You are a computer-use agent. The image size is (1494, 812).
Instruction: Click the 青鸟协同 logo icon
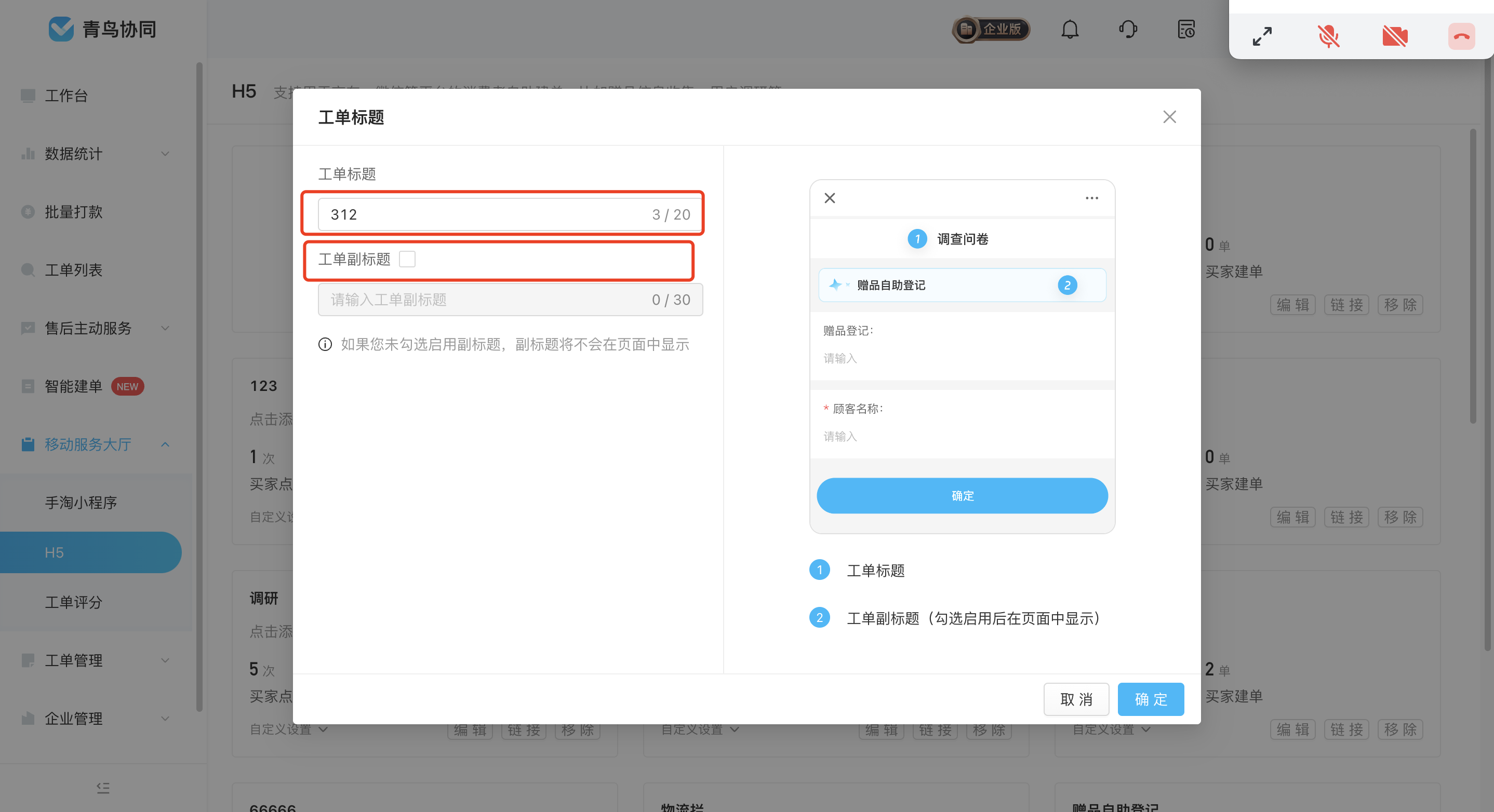[60, 29]
